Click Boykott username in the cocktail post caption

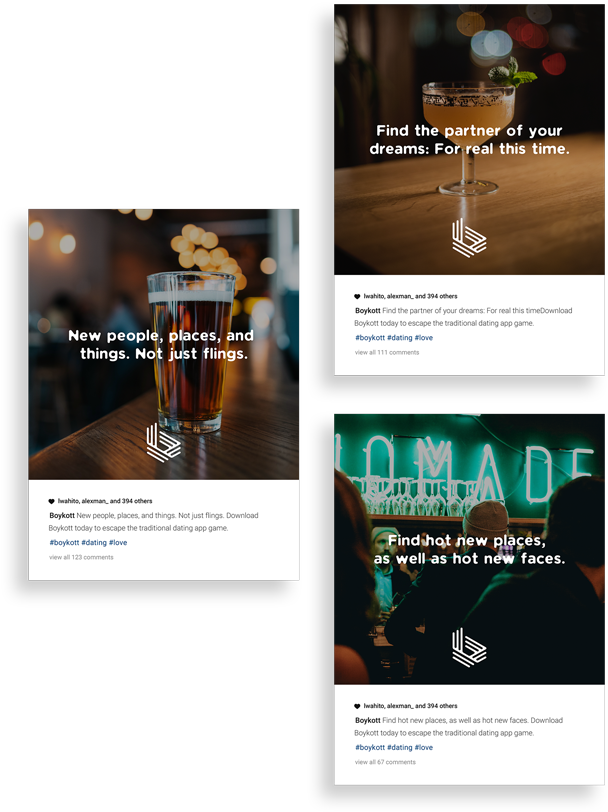click(368, 311)
